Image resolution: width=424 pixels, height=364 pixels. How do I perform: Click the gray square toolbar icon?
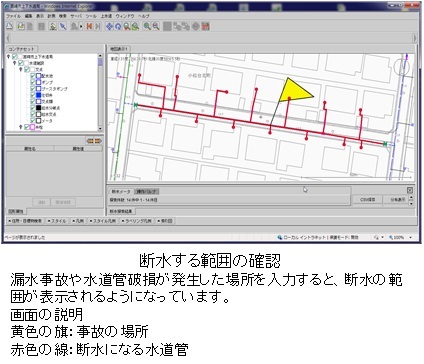(x=167, y=26)
